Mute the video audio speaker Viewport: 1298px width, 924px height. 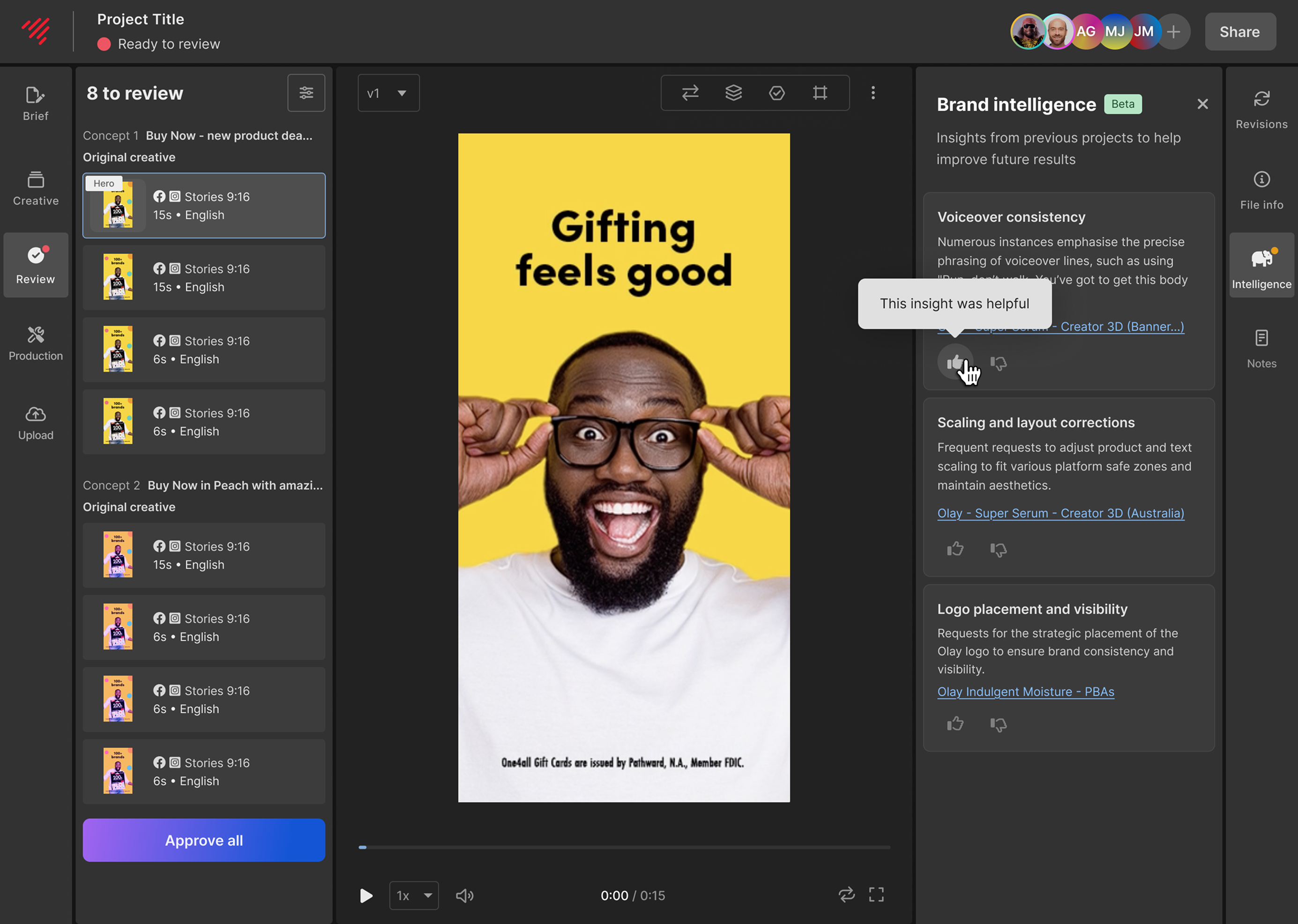coord(464,895)
